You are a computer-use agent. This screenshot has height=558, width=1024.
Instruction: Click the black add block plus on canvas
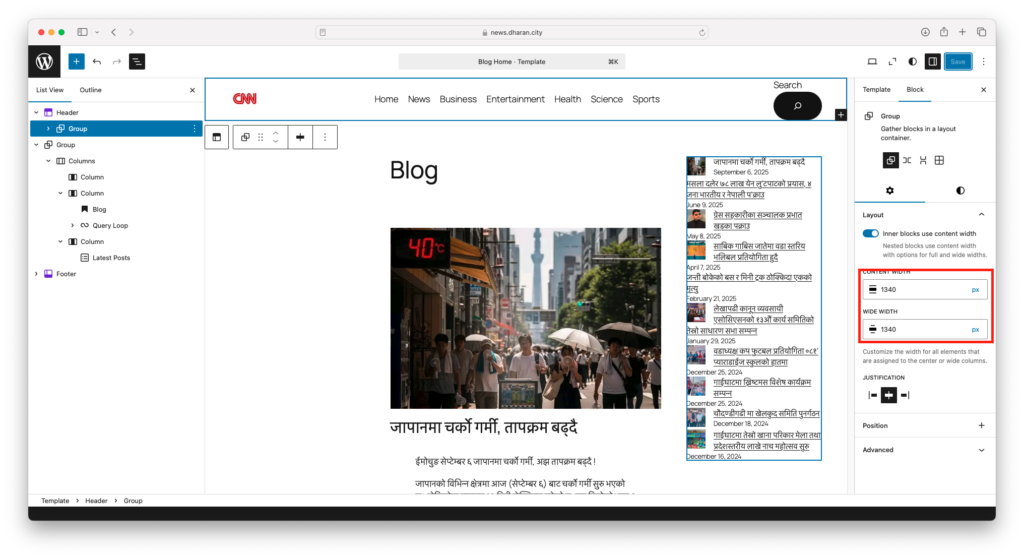[840, 115]
